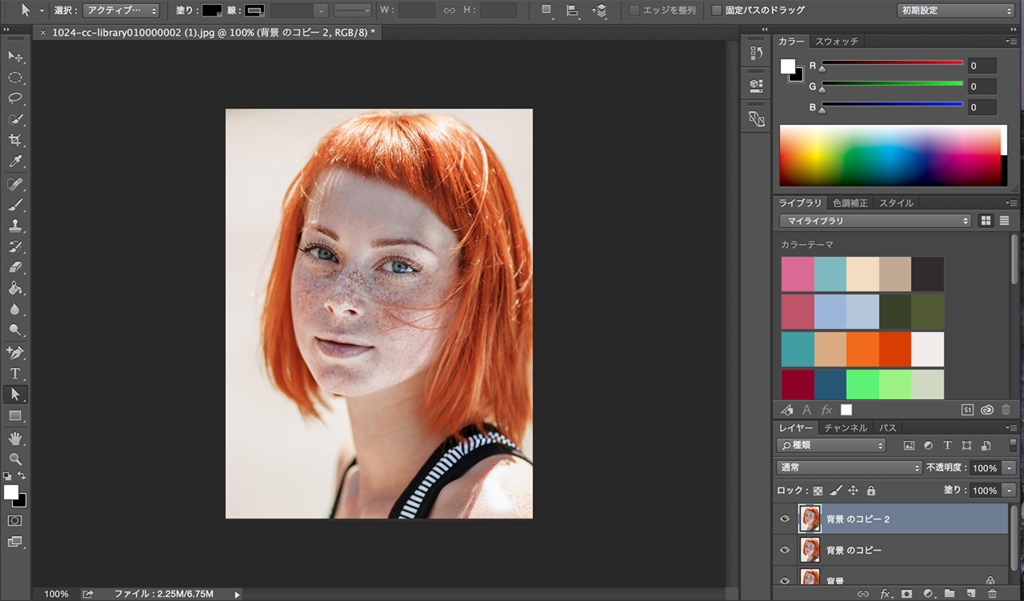
Task: Open the fill percentage dropdown
Action: click(x=1009, y=490)
